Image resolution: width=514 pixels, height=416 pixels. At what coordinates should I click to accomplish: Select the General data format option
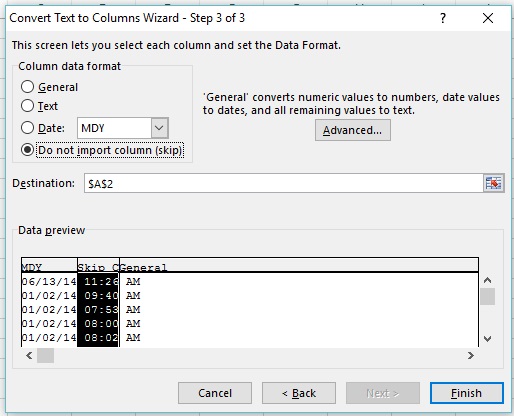click(27, 87)
